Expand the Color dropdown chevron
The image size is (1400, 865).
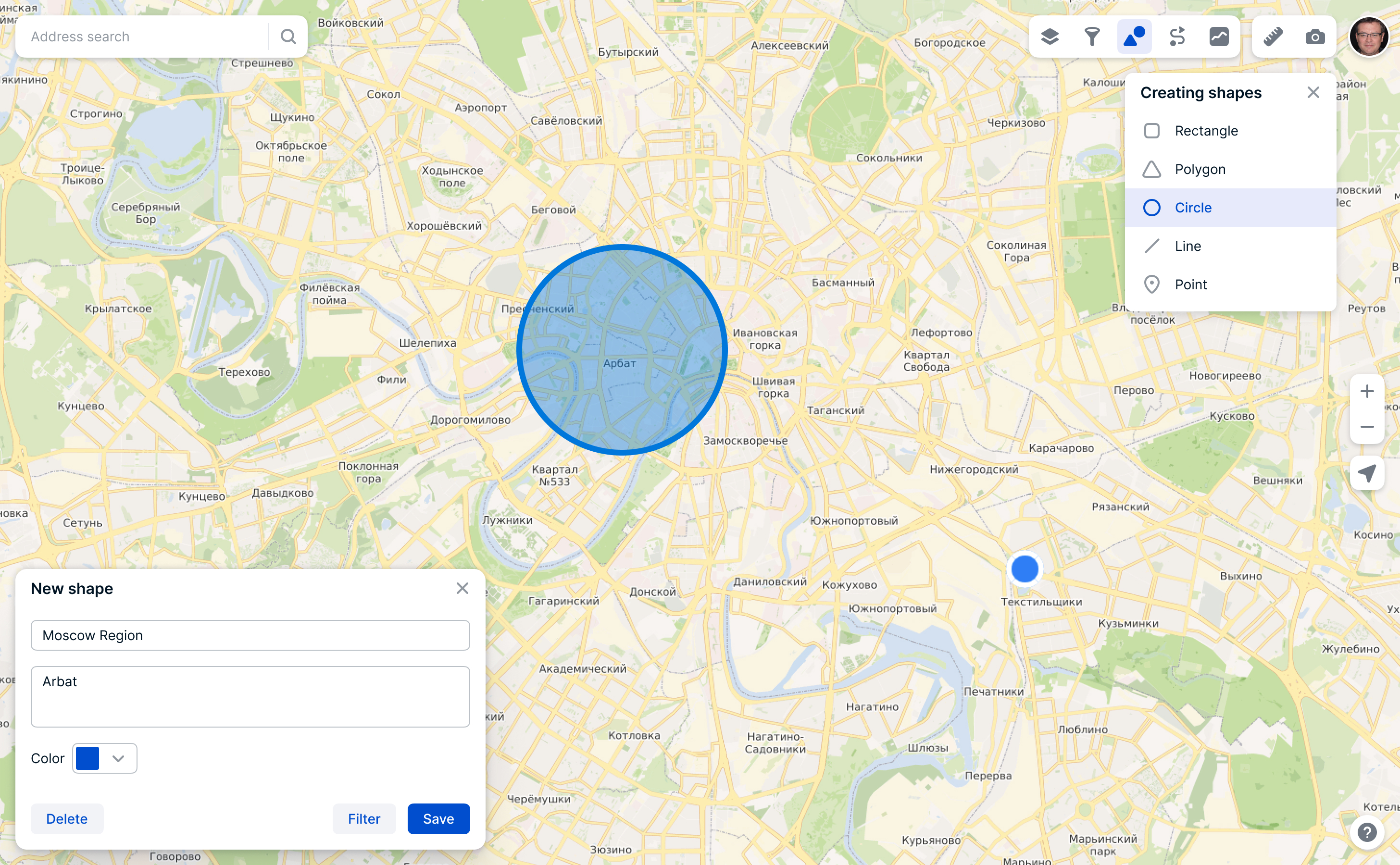coord(118,758)
